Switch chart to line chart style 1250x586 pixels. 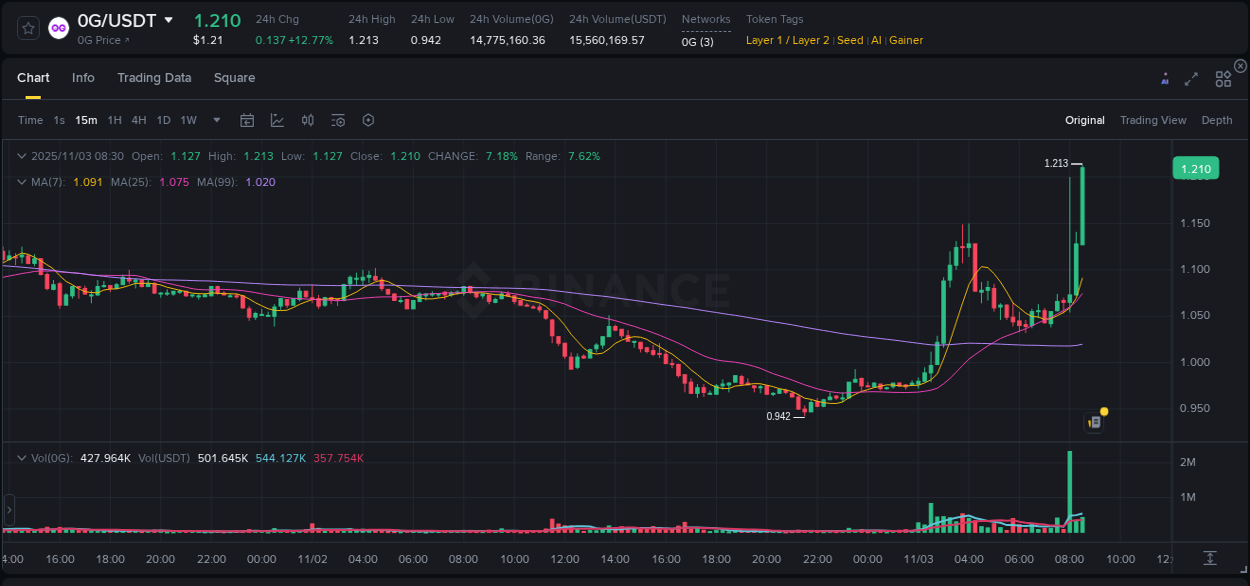277,120
